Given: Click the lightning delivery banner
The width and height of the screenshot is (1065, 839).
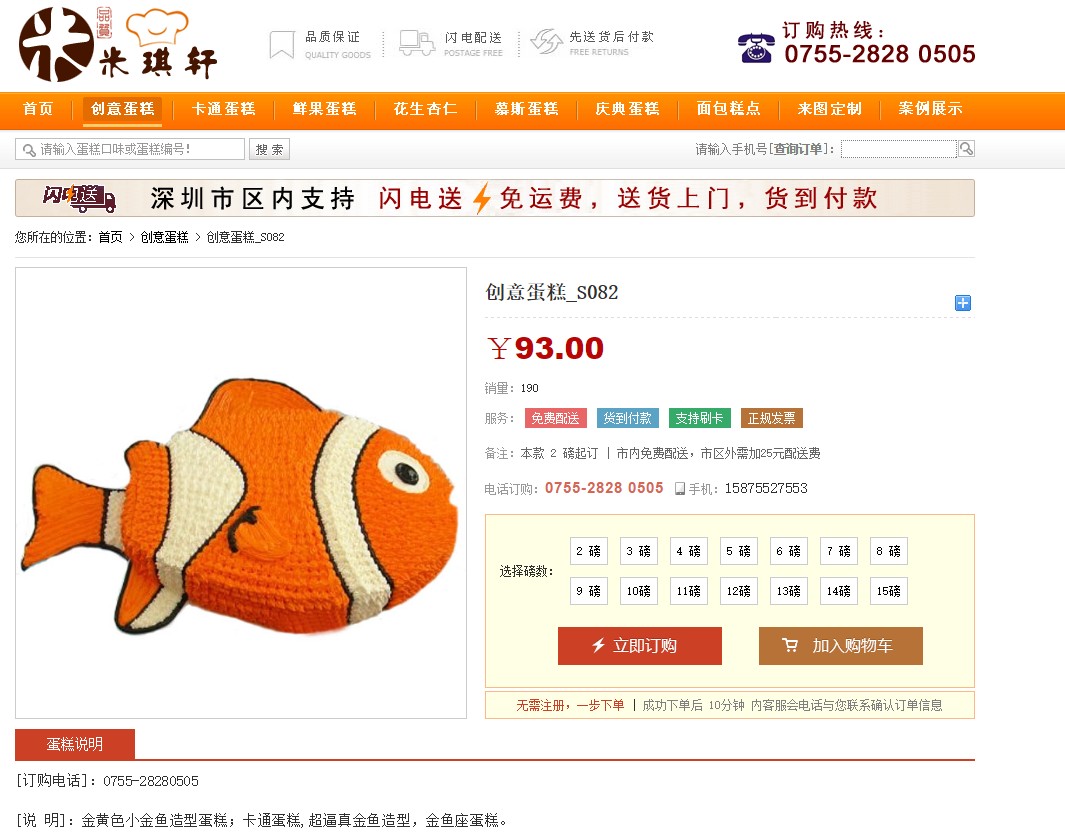Looking at the screenshot, I should pos(494,198).
